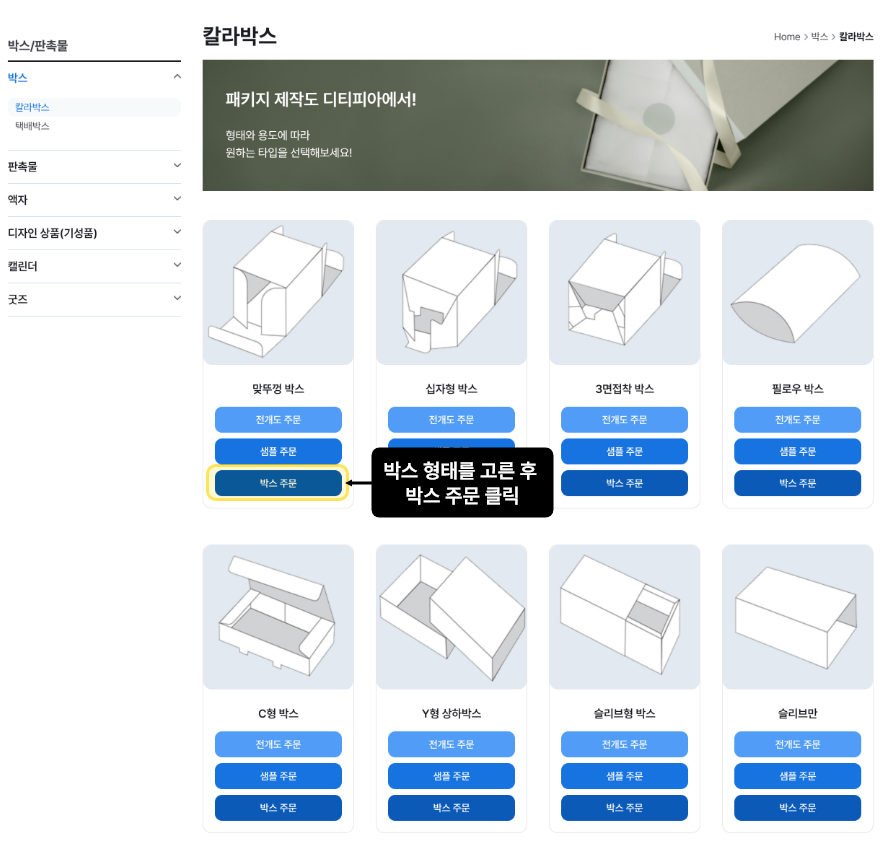
Task: Click the 맞뚜껑 박스 product name
Action: pyautogui.click(x=278, y=389)
